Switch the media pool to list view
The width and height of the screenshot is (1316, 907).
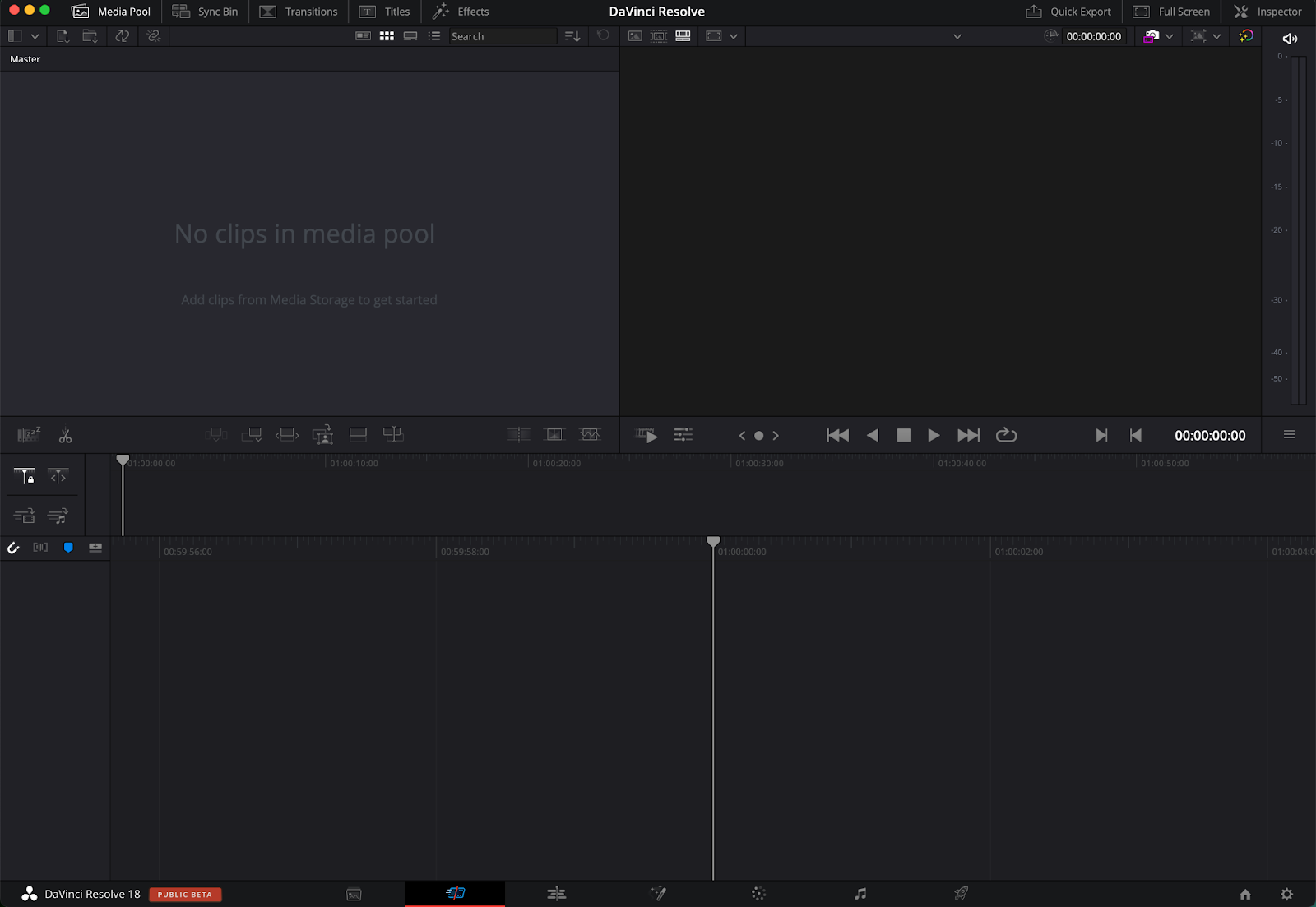pos(434,36)
